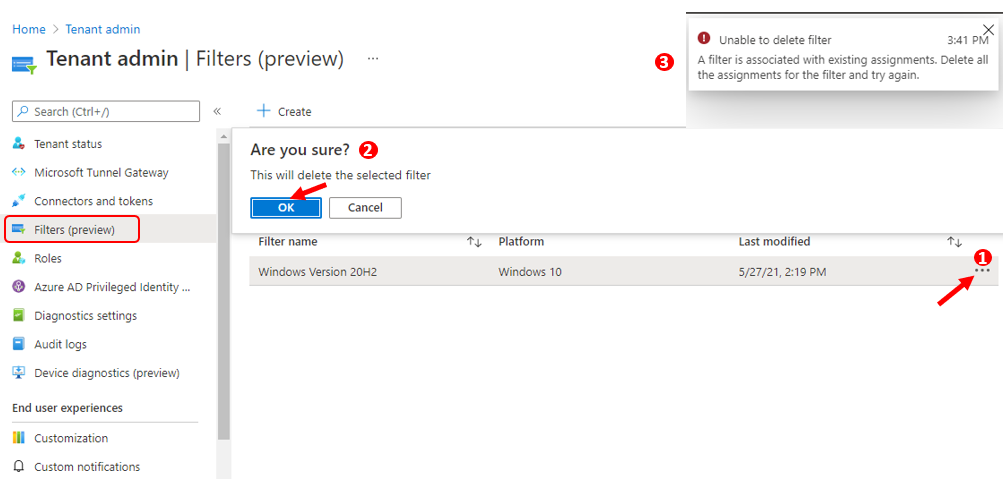Click the Tenant status icon in sidebar
1007x480 pixels.
tap(19, 144)
